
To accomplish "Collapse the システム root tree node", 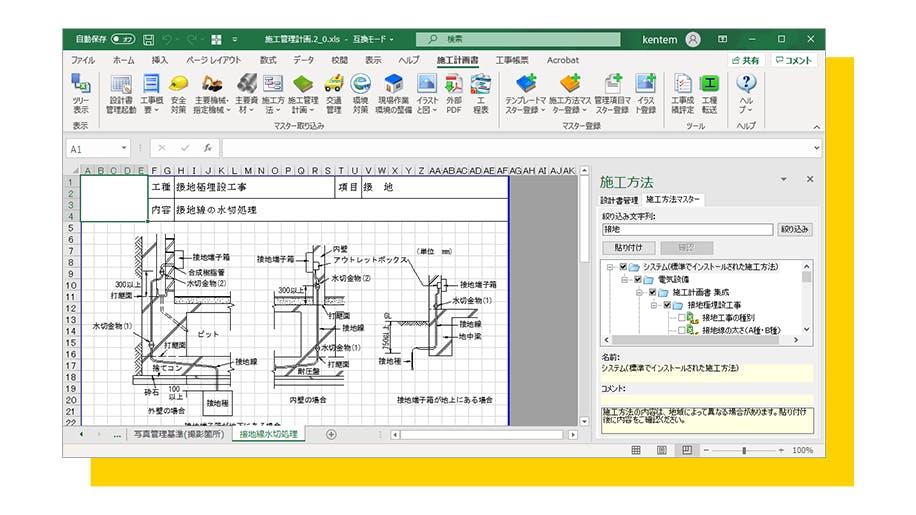I will click(x=610, y=267).
